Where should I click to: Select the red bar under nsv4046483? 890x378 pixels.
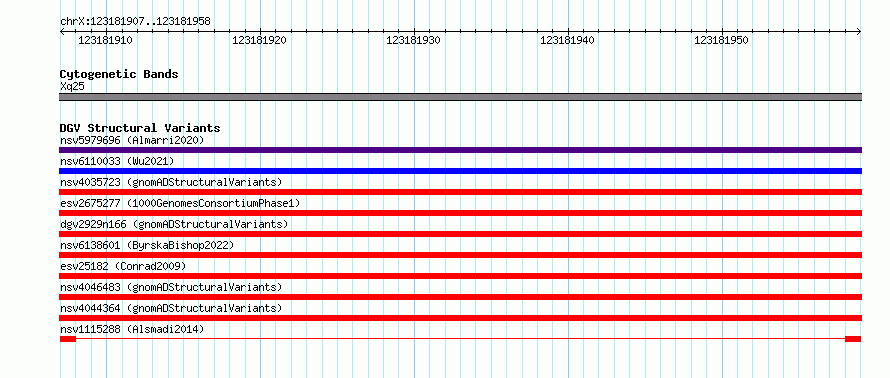(460, 297)
